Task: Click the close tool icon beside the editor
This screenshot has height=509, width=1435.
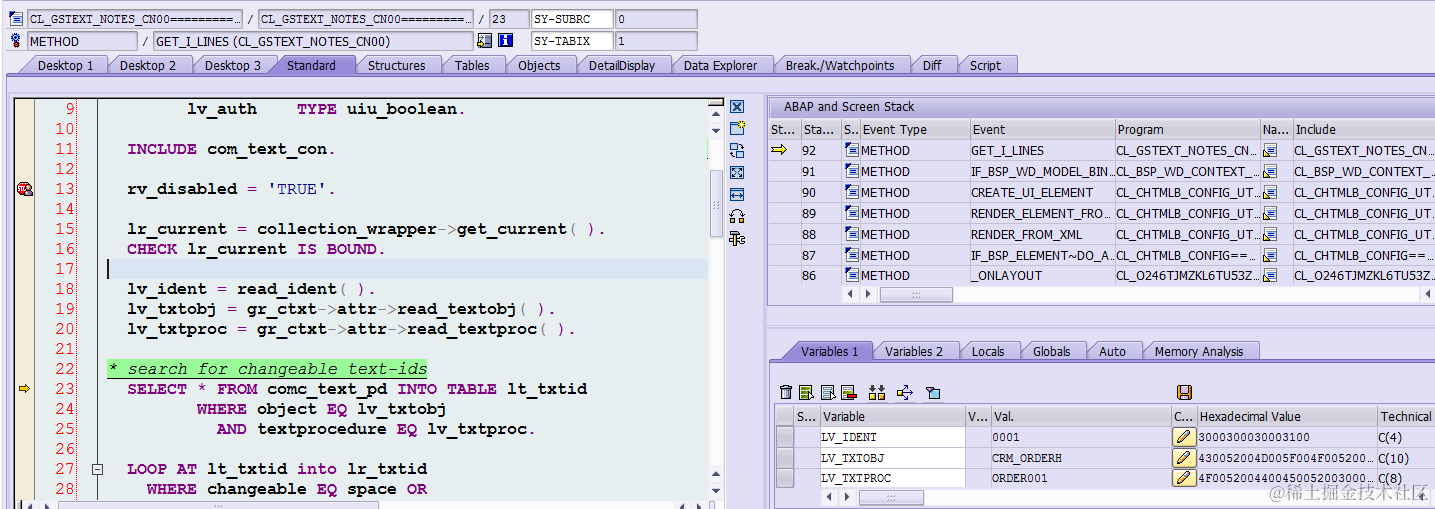Action: click(737, 107)
